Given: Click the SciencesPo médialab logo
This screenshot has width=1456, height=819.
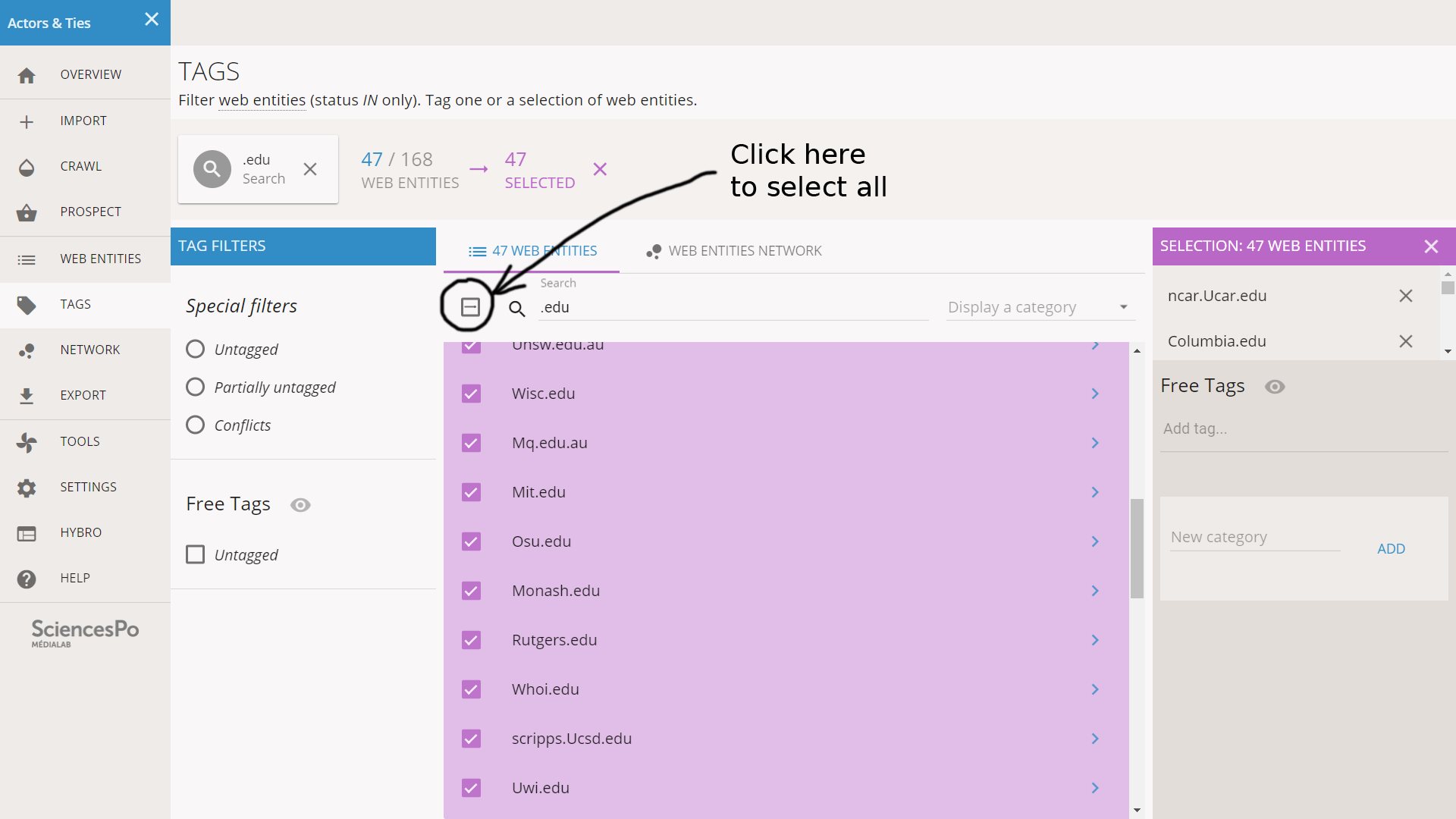Looking at the screenshot, I should (85, 633).
